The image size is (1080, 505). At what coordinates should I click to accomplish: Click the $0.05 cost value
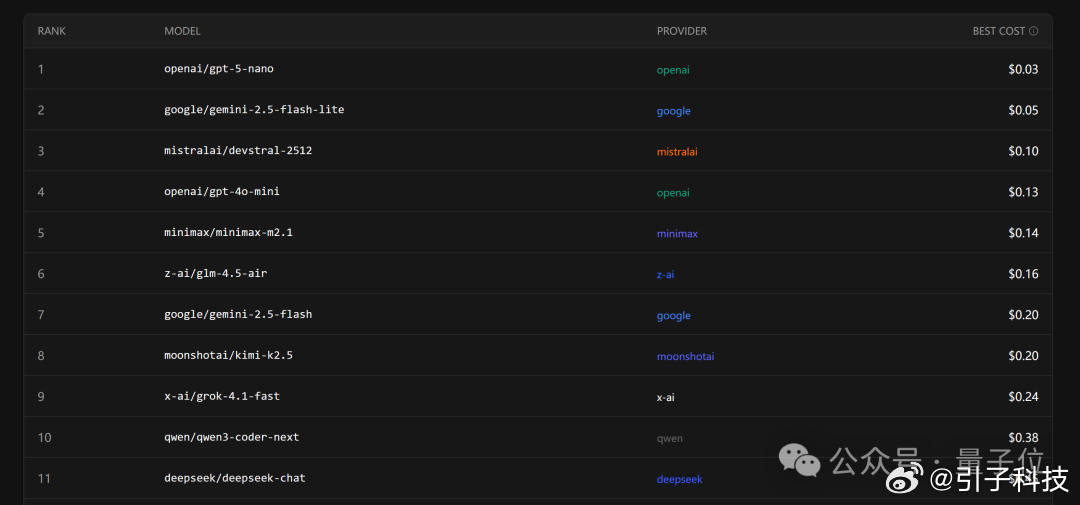(x=1024, y=110)
